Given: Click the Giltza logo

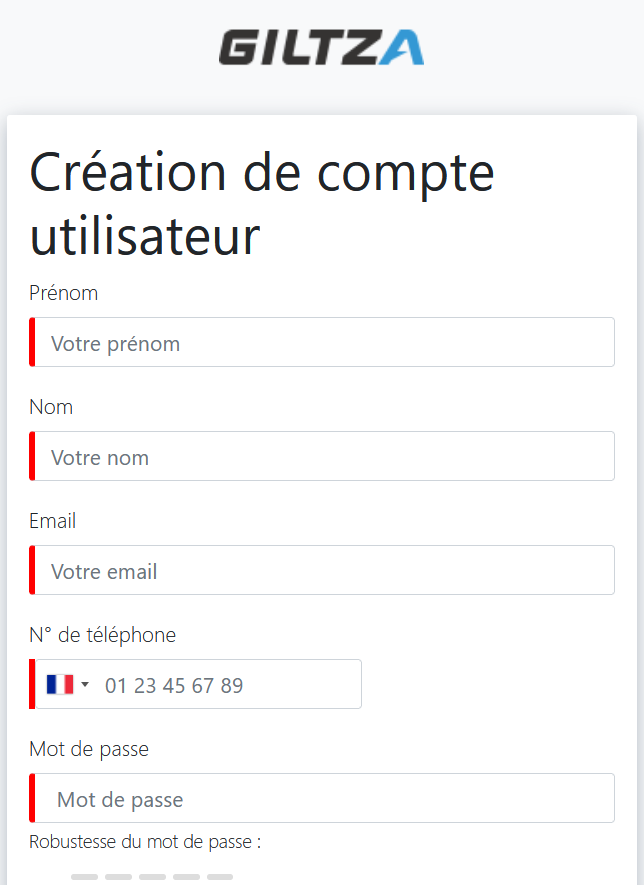Looking at the screenshot, I should pos(321,48).
